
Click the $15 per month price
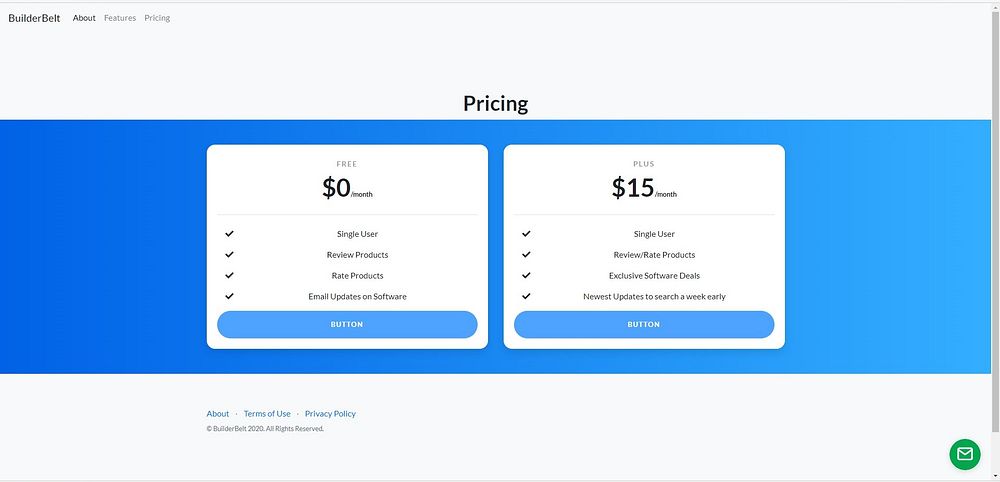pyautogui.click(x=643, y=188)
